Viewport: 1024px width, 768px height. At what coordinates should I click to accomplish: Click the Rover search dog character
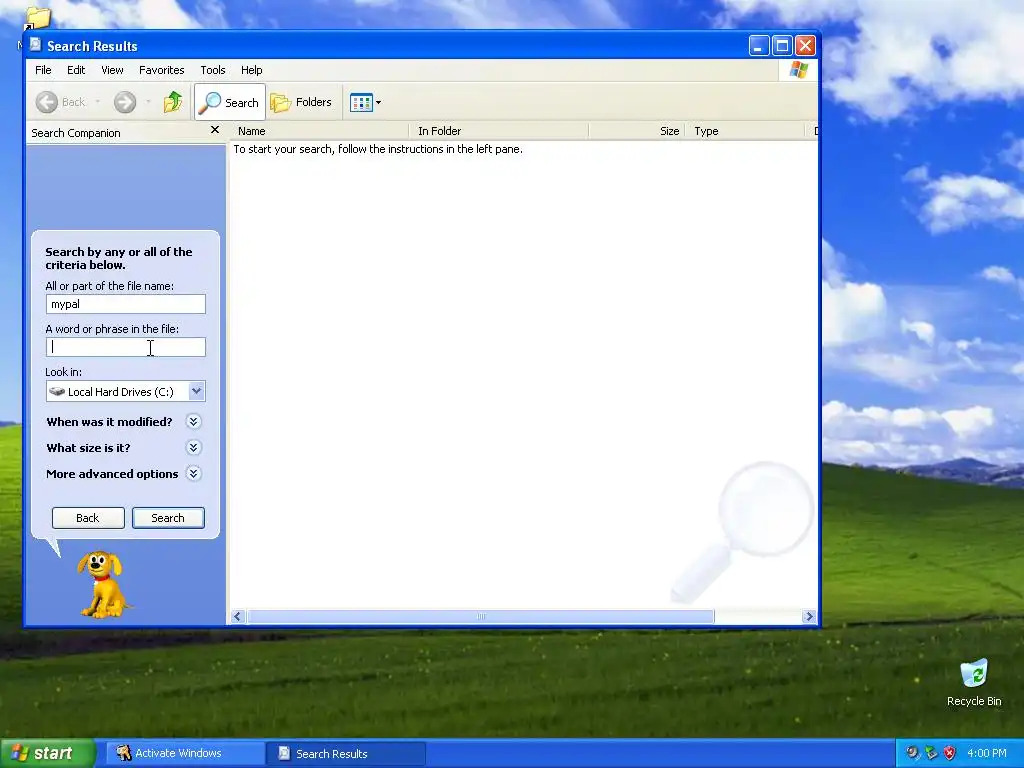coord(103,584)
